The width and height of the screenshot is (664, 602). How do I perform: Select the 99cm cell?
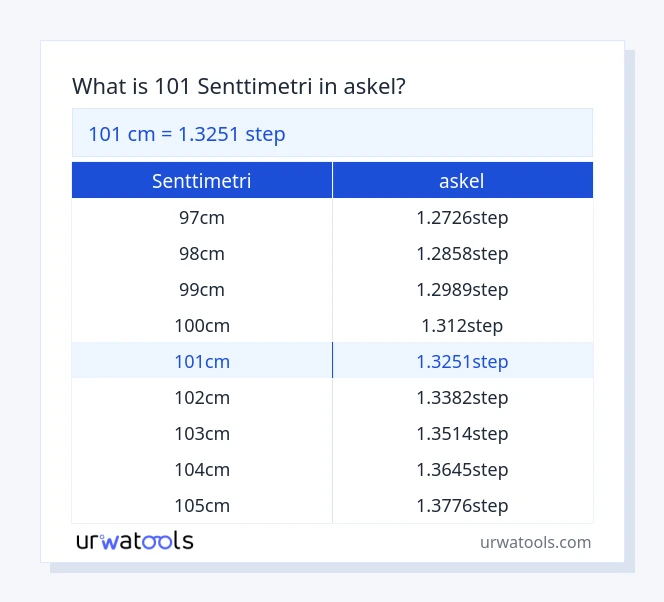click(201, 289)
